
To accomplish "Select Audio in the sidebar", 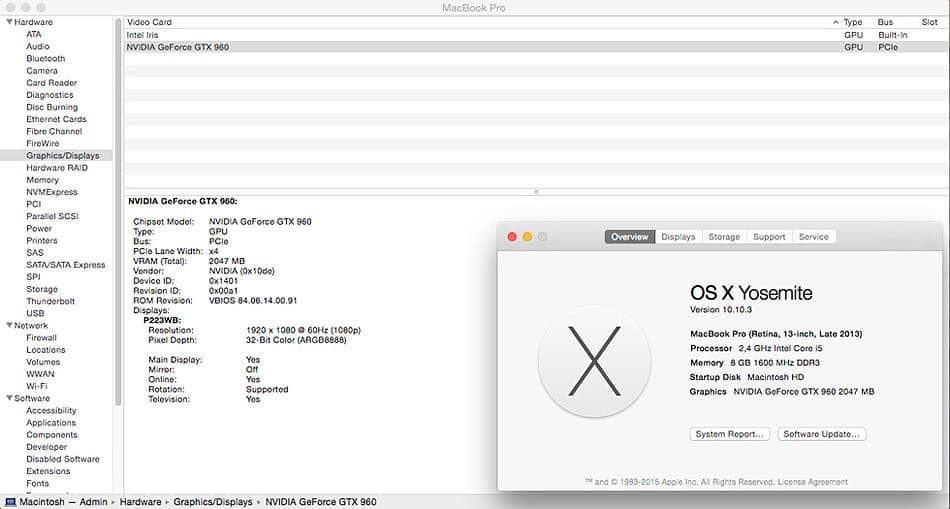I will (x=38, y=46).
